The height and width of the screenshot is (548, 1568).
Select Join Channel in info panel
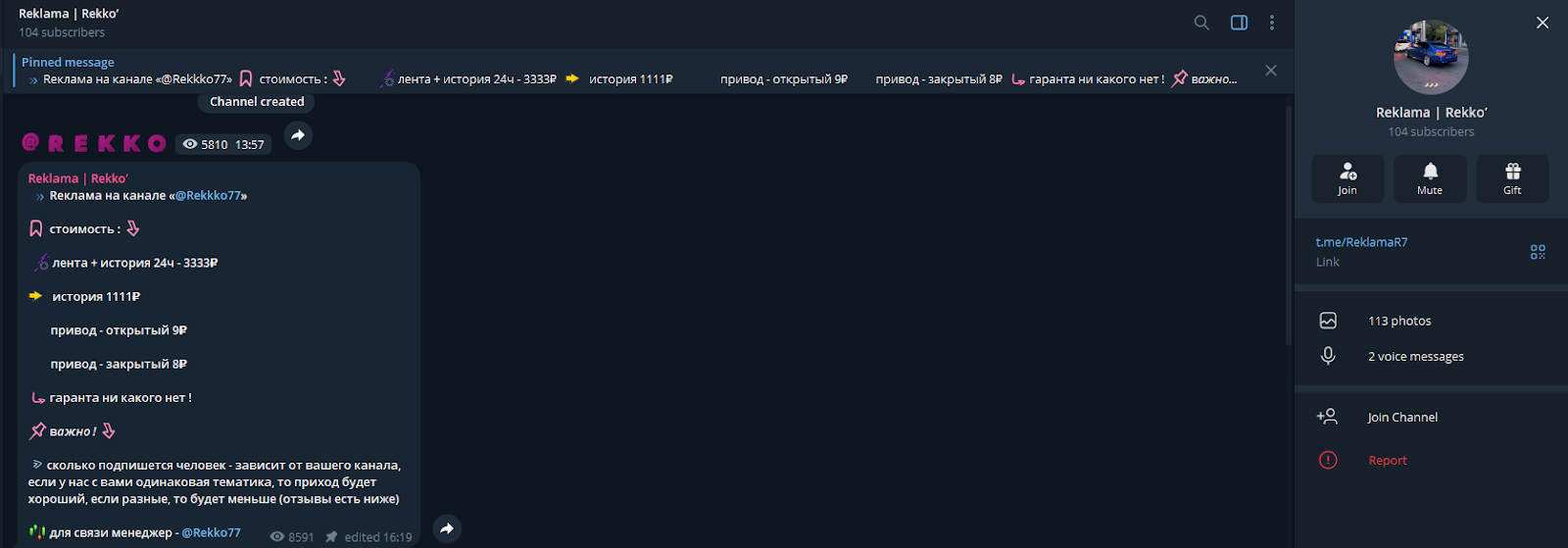tap(1431, 417)
